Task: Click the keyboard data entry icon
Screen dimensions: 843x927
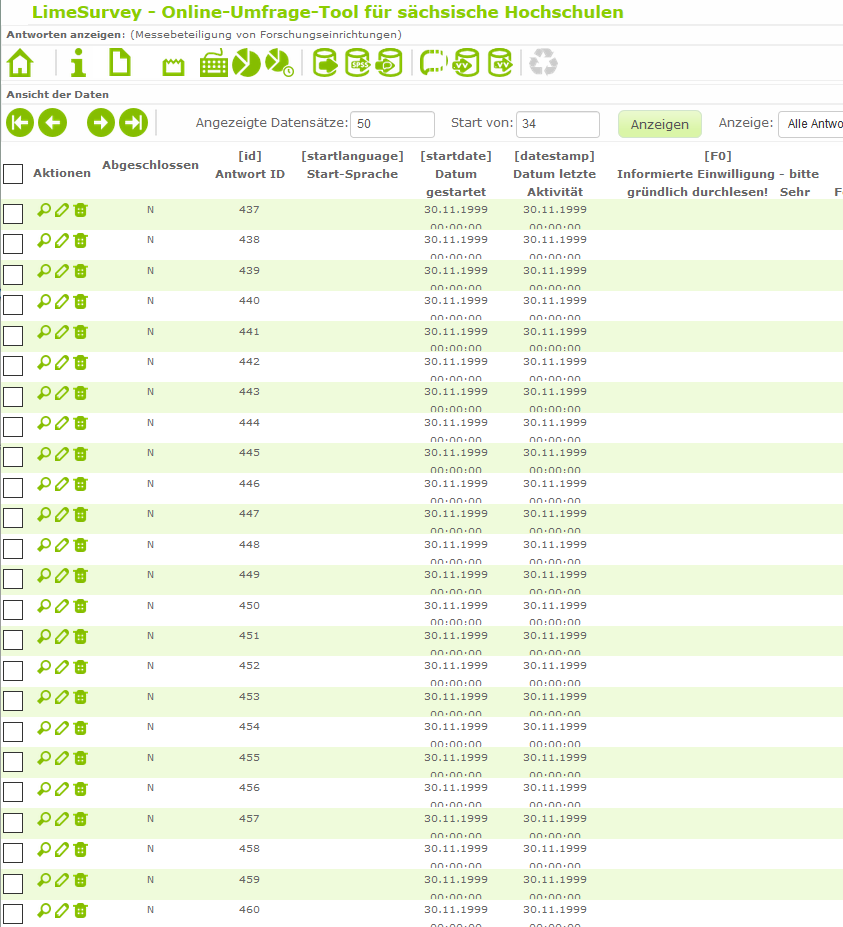Action: tap(214, 64)
